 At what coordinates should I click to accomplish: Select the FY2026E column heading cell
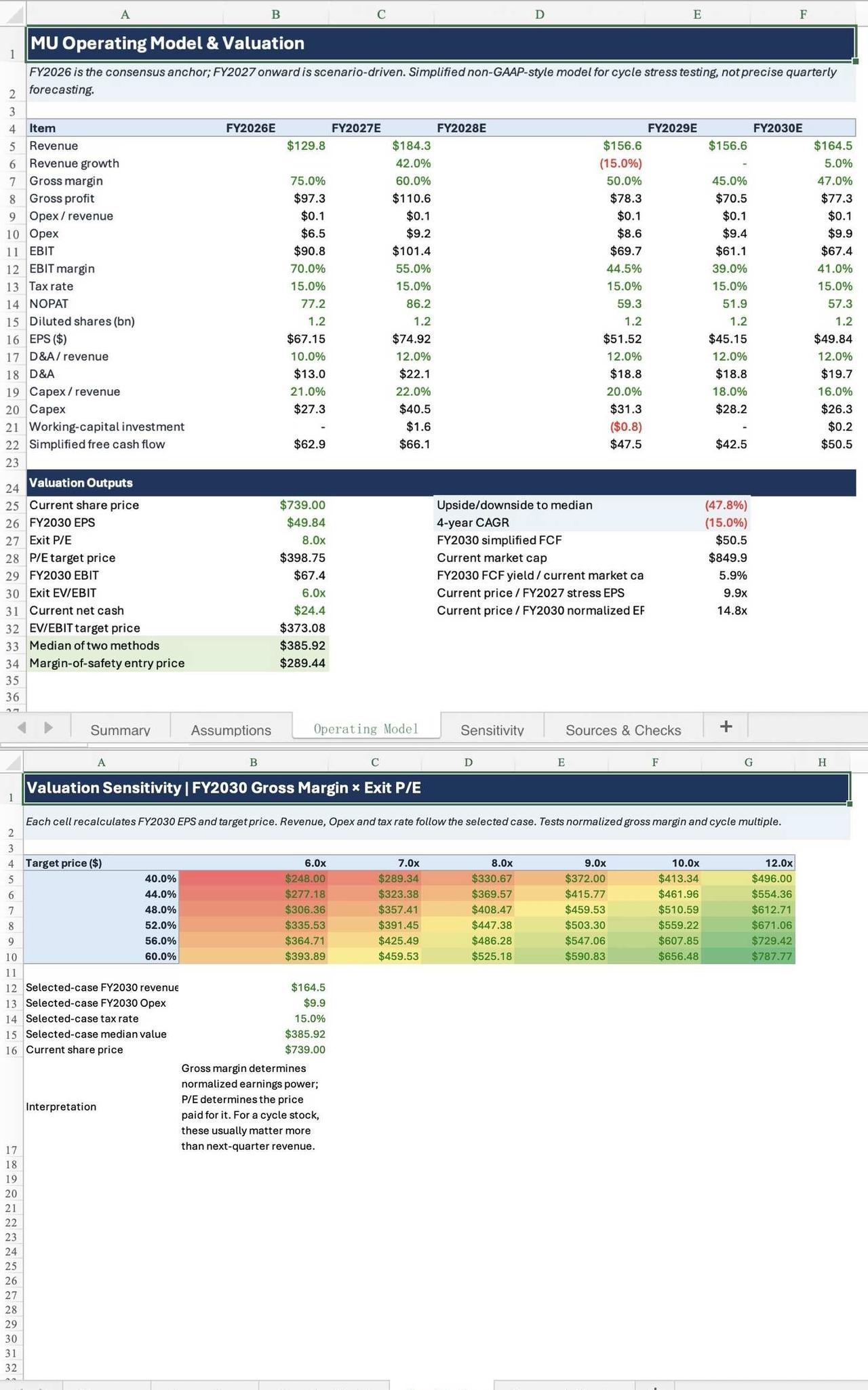click(276, 128)
